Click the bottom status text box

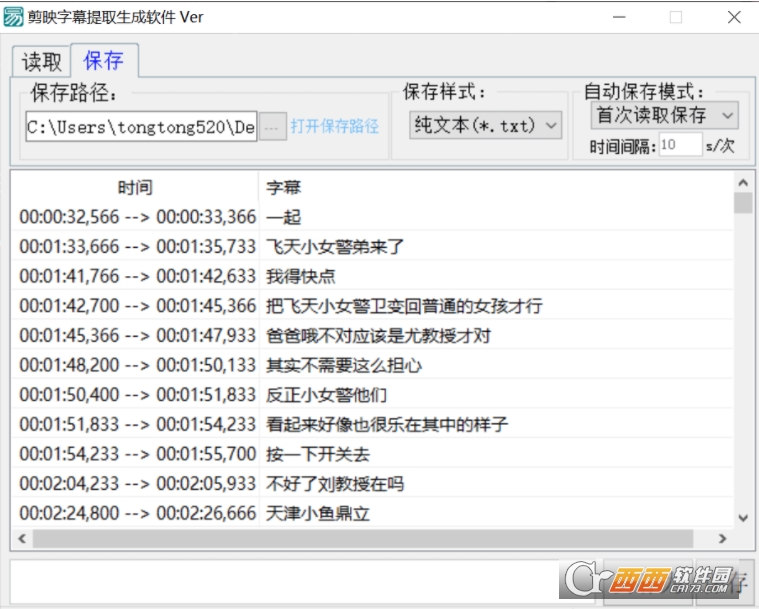click(x=303, y=582)
